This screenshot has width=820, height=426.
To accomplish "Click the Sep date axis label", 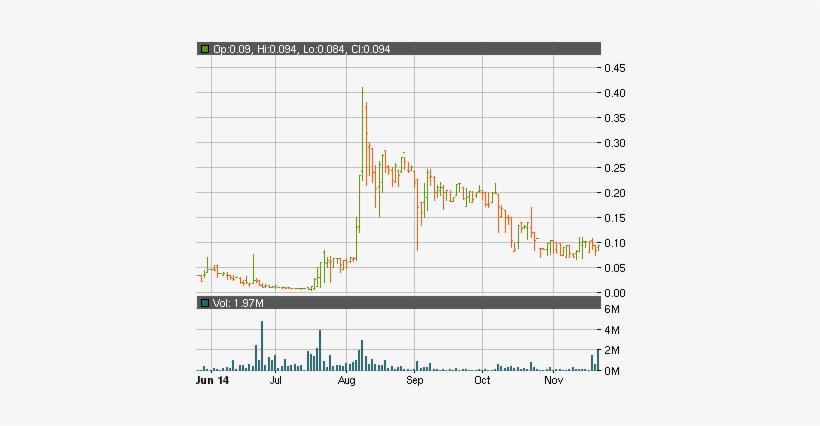I will click(x=415, y=381).
